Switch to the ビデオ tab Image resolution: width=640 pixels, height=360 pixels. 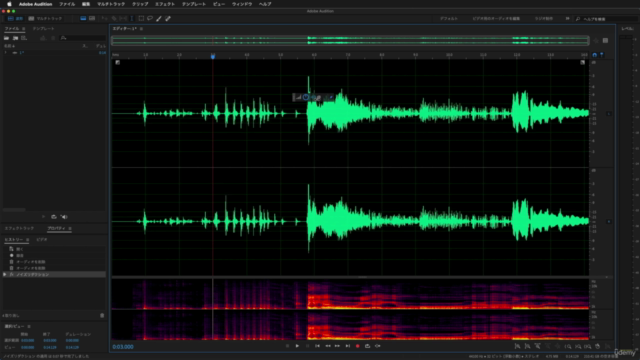coord(42,240)
